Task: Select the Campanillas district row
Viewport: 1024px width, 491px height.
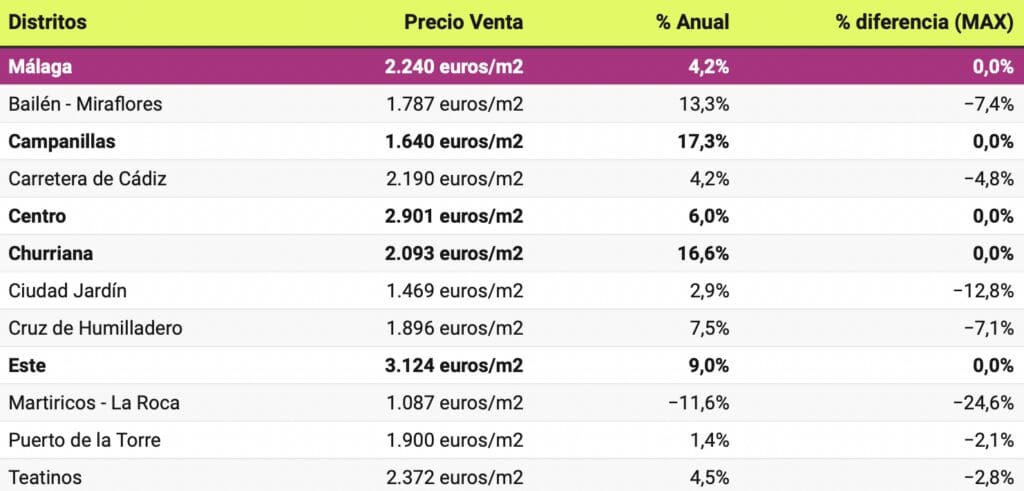Action: (61, 142)
